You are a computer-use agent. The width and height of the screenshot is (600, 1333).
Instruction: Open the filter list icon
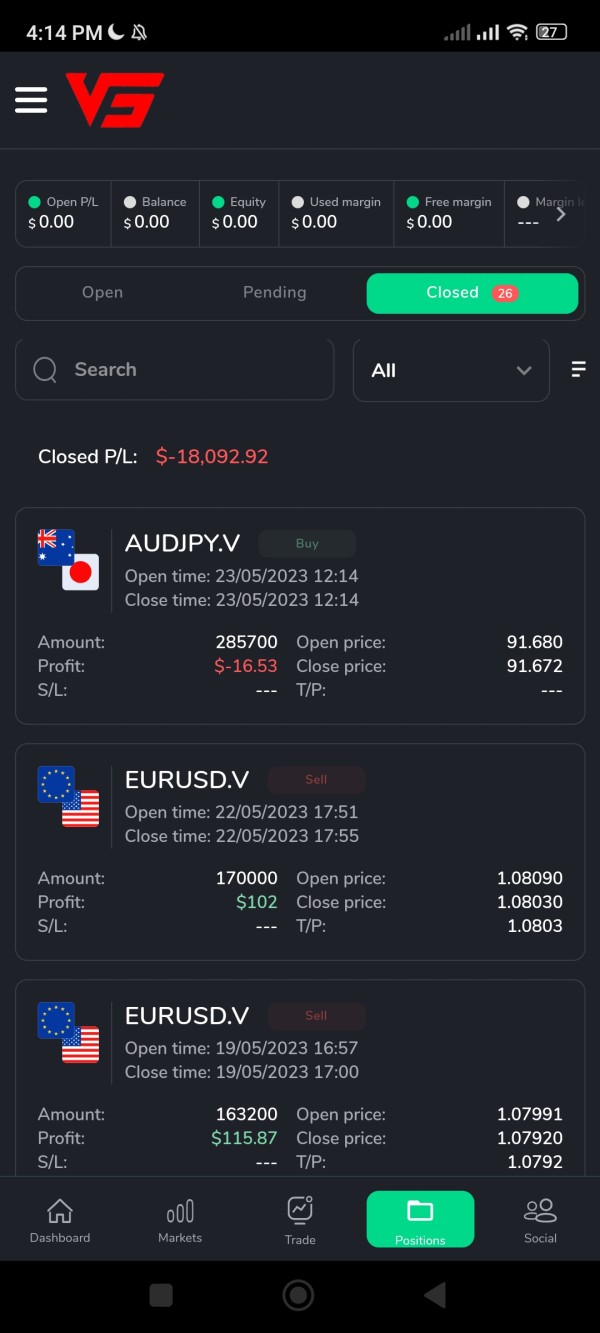coord(578,369)
